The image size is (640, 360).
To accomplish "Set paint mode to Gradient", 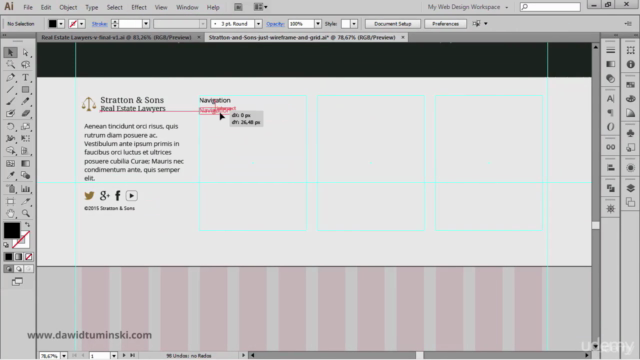I will [x=18, y=257].
